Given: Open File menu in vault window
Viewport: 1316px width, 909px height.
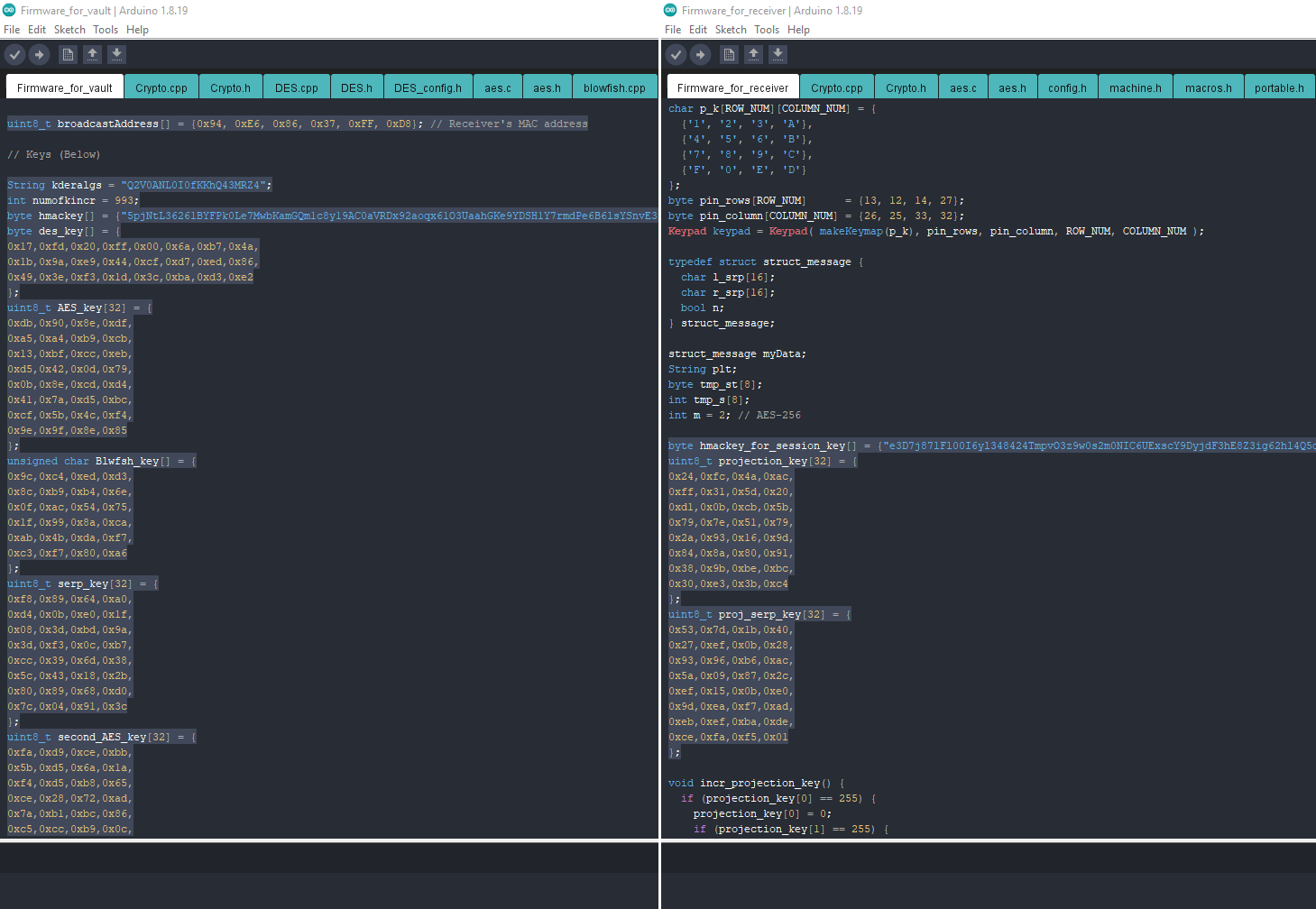Looking at the screenshot, I should coord(12,30).
